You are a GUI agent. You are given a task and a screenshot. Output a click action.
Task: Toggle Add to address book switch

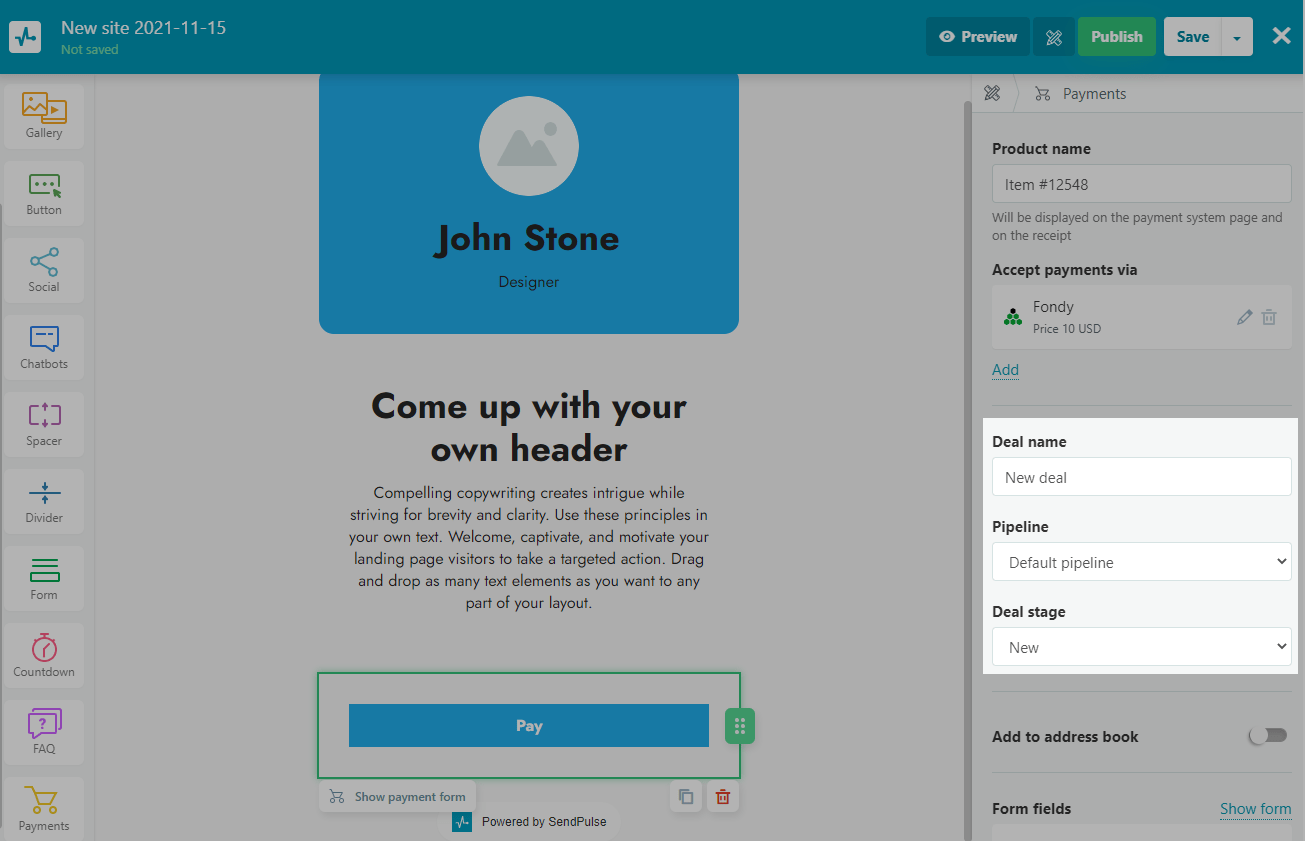pyautogui.click(x=1267, y=736)
